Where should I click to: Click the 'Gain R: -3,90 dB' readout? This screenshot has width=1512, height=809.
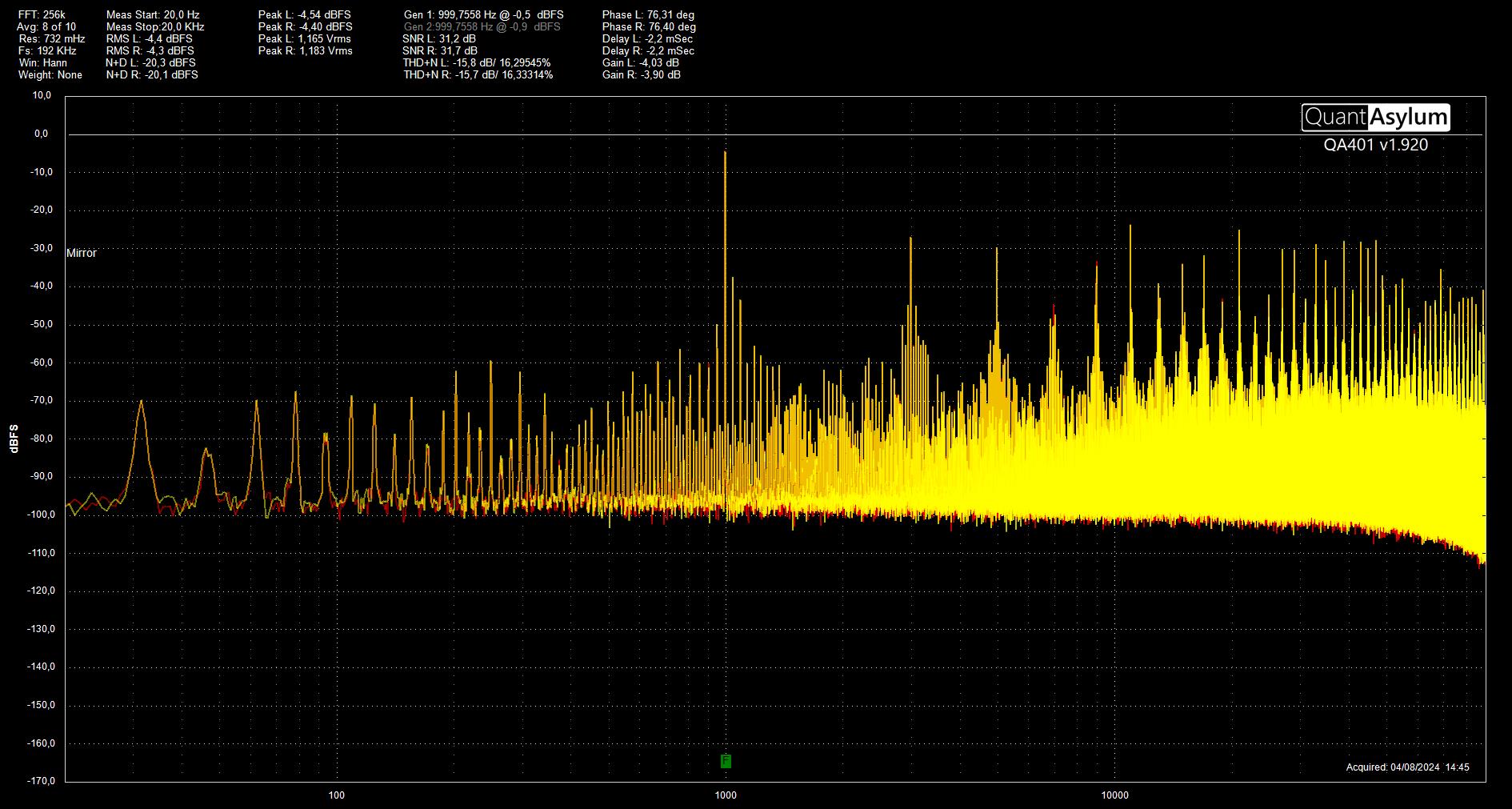(642, 74)
